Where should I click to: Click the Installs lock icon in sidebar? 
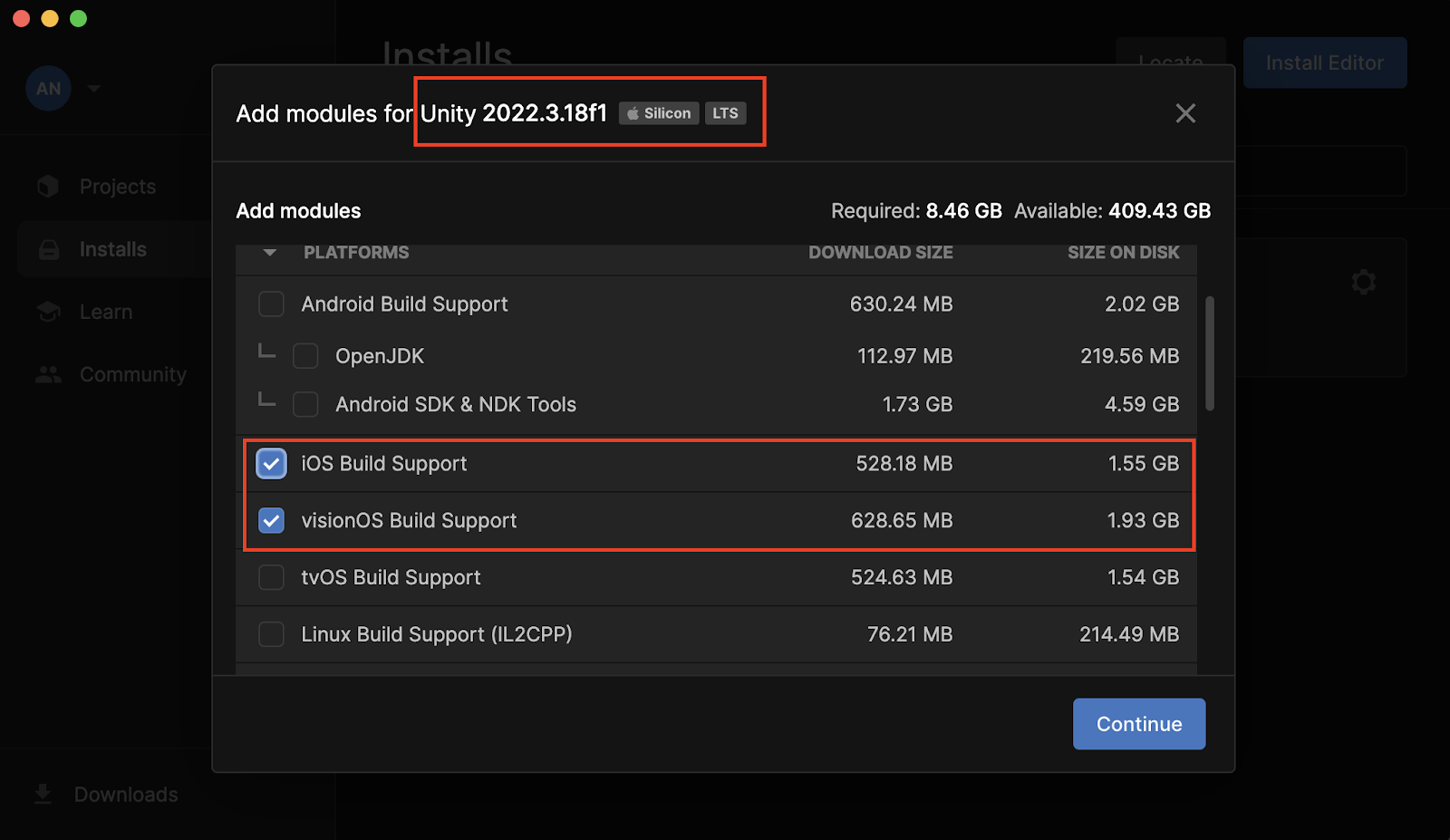click(x=49, y=249)
